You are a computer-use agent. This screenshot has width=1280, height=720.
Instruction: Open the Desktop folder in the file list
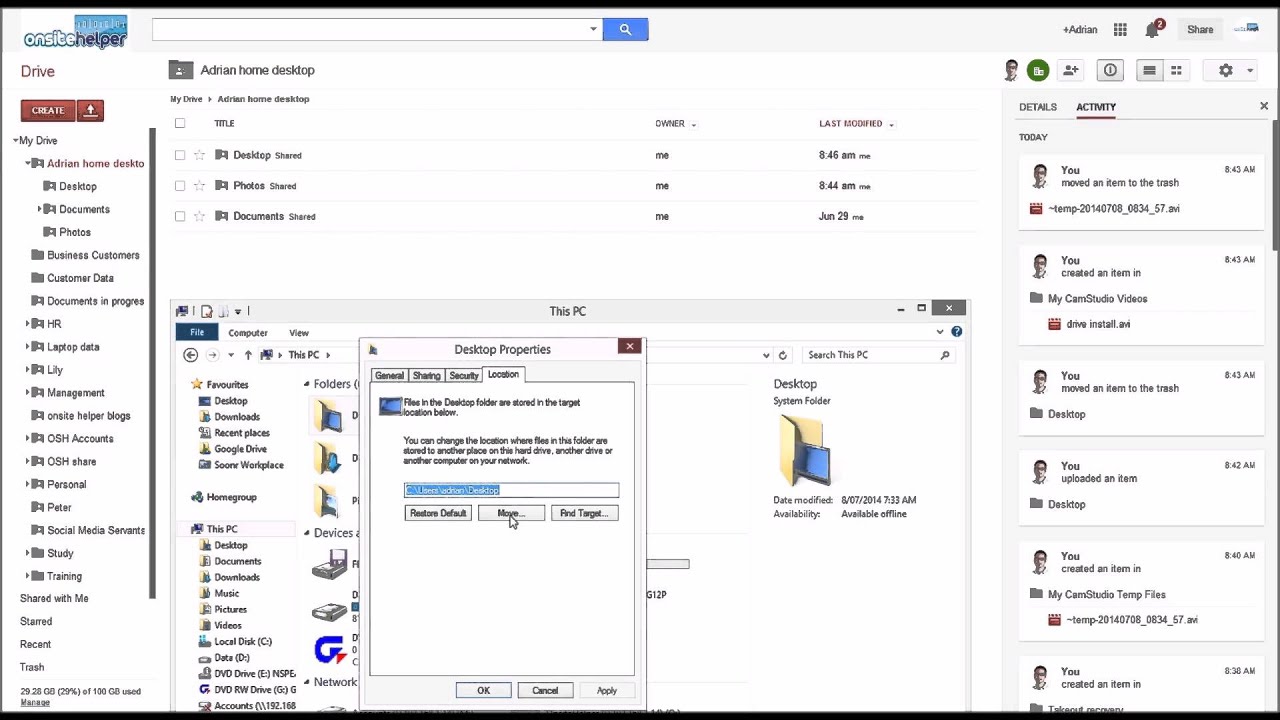tap(251, 155)
